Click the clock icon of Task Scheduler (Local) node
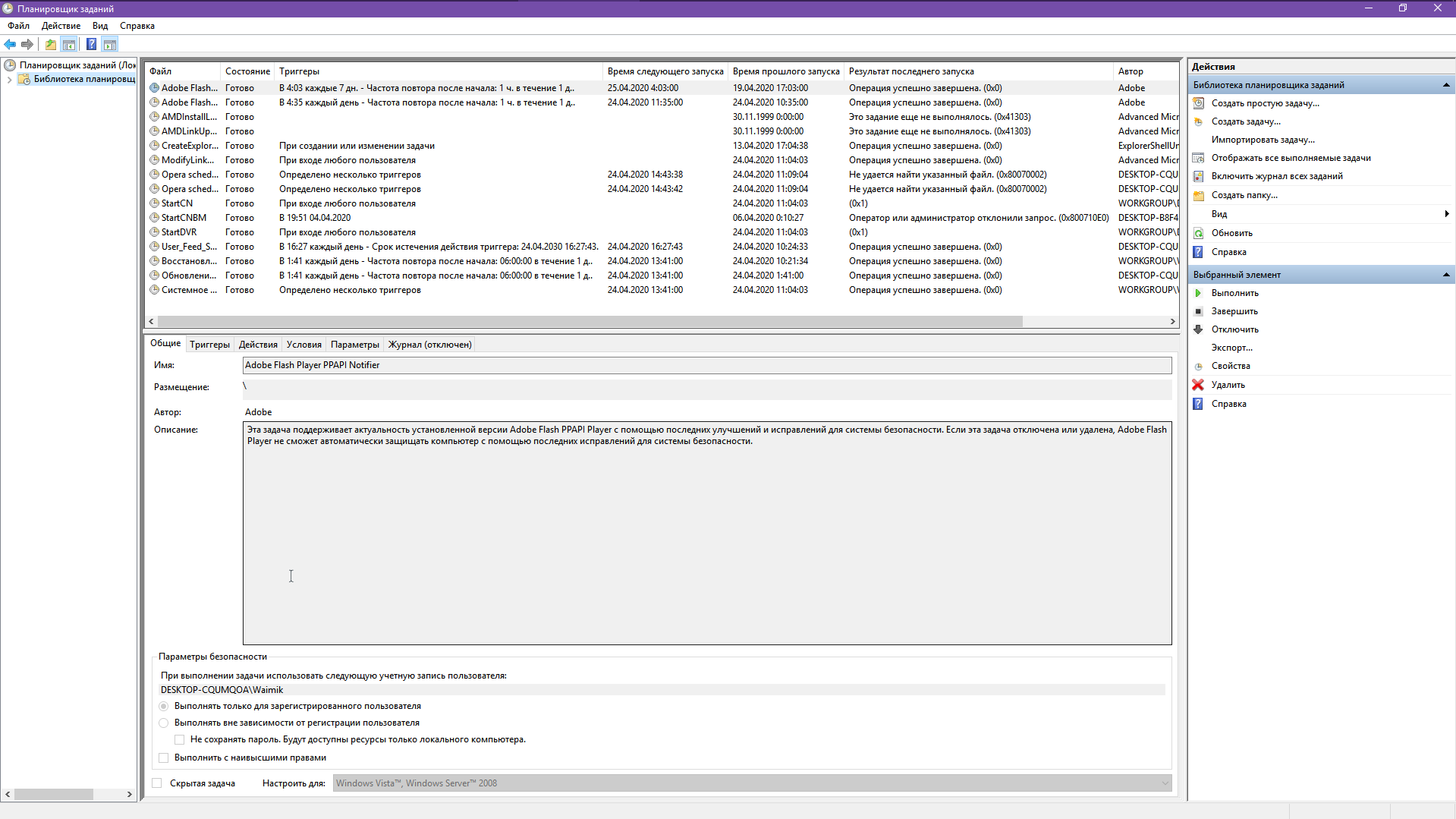The image size is (1456, 819). click(10, 65)
